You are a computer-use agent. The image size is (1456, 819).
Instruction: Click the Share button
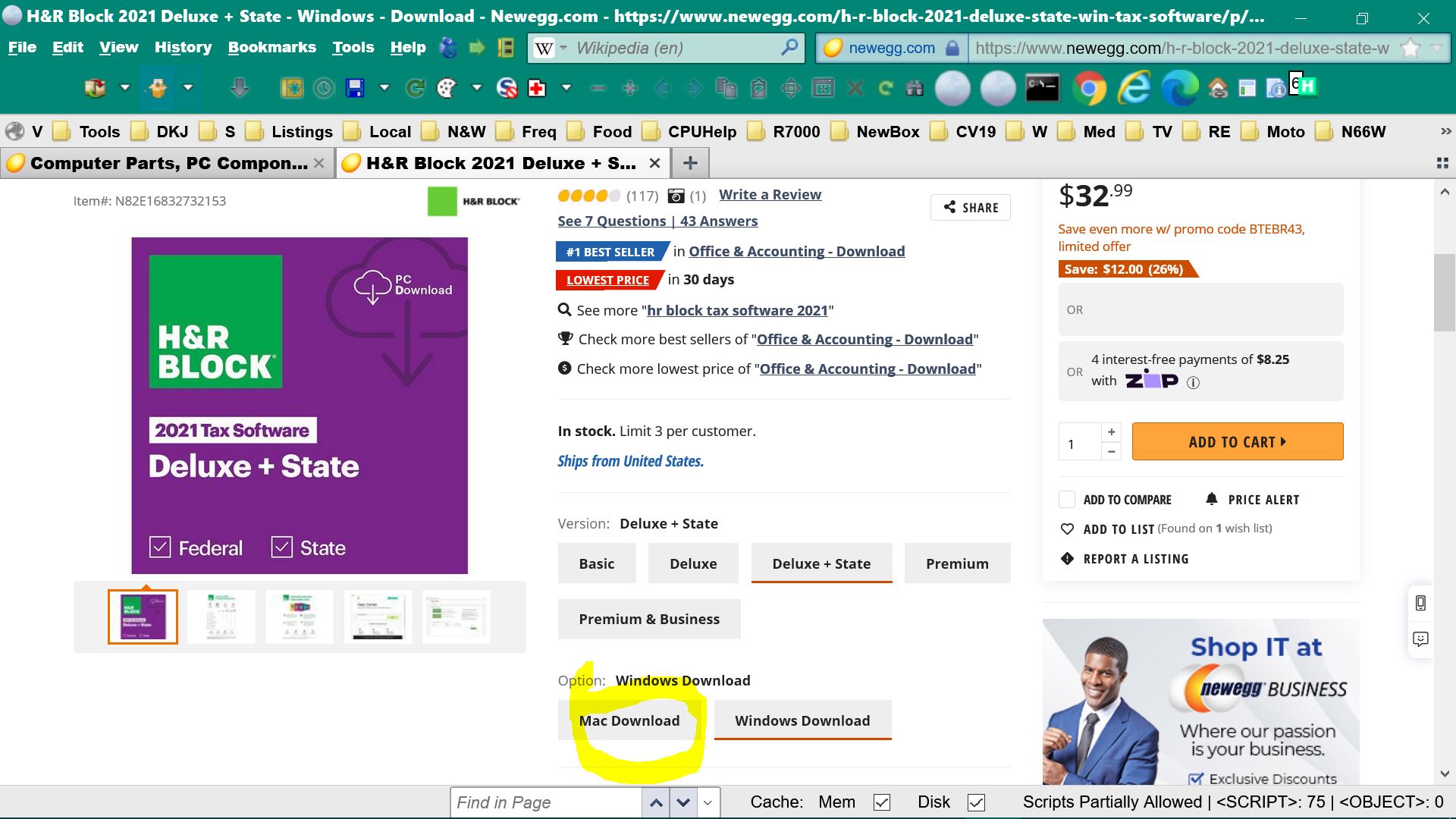[970, 207]
